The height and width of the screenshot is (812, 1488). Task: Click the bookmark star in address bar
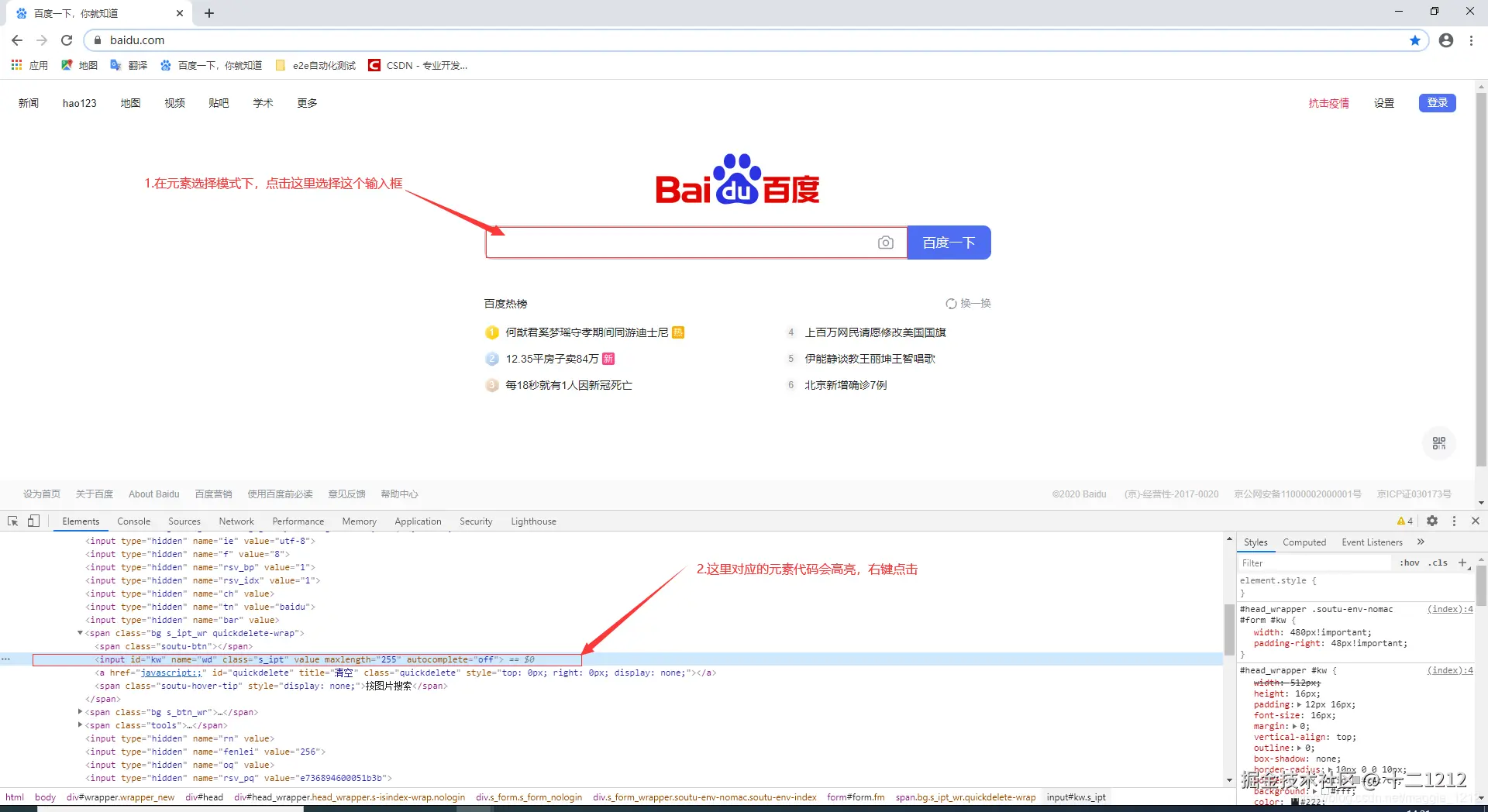[x=1415, y=40]
